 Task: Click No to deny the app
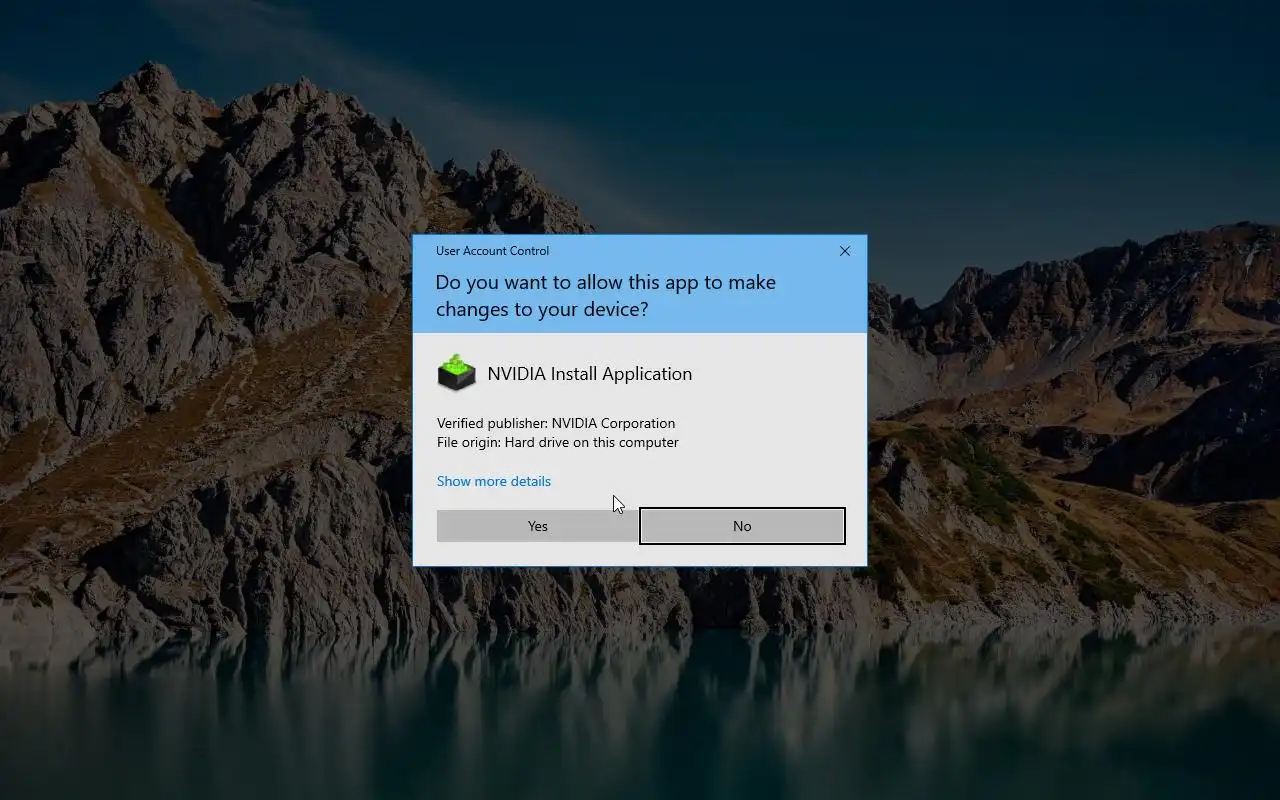pyautogui.click(x=742, y=526)
